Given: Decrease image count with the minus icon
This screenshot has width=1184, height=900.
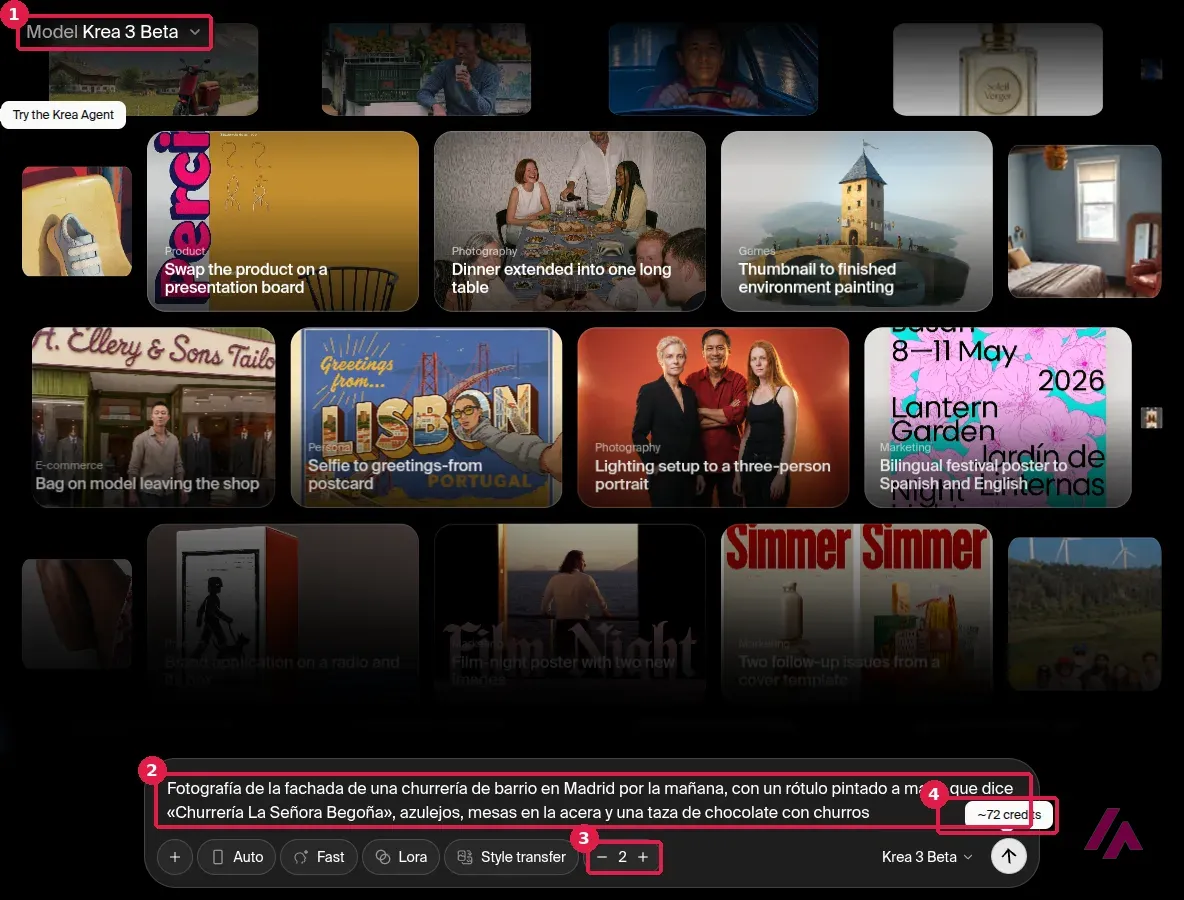Looking at the screenshot, I should 602,857.
